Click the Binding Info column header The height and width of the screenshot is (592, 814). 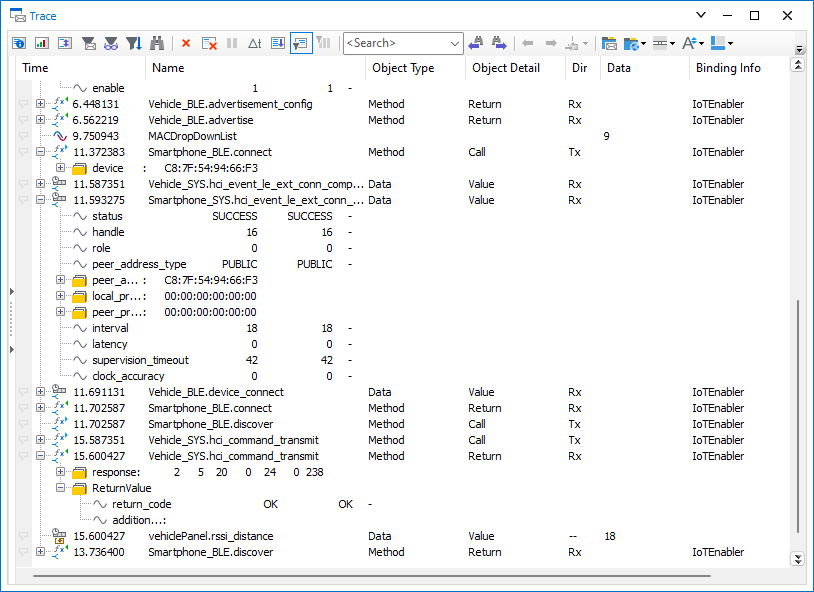pos(739,68)
